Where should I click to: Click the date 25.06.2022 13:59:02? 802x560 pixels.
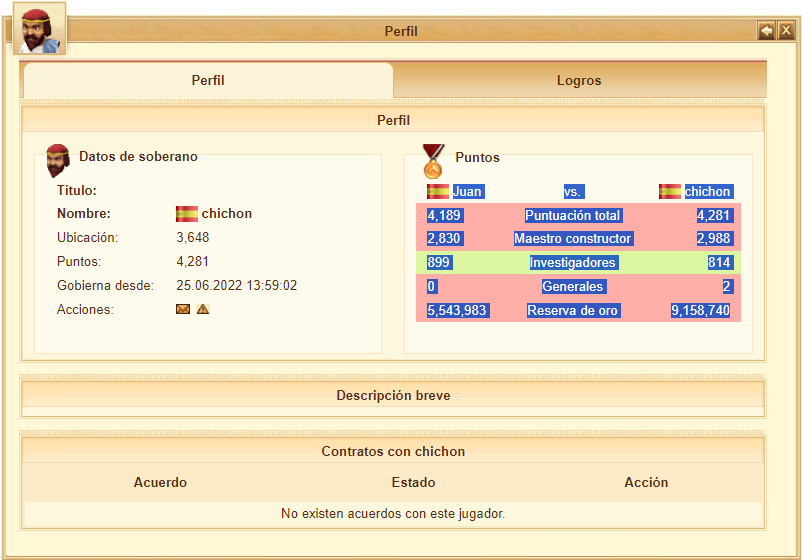(236, 285)
